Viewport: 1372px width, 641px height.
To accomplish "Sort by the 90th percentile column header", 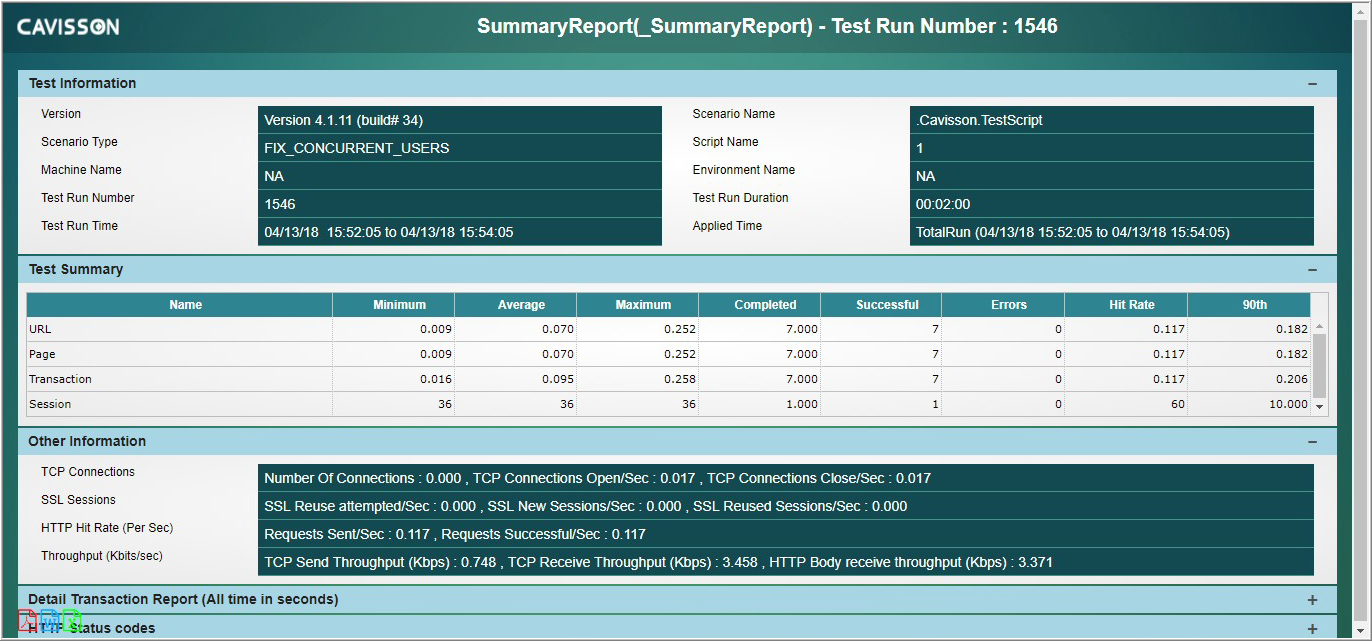I will [x=1254, y=305].
